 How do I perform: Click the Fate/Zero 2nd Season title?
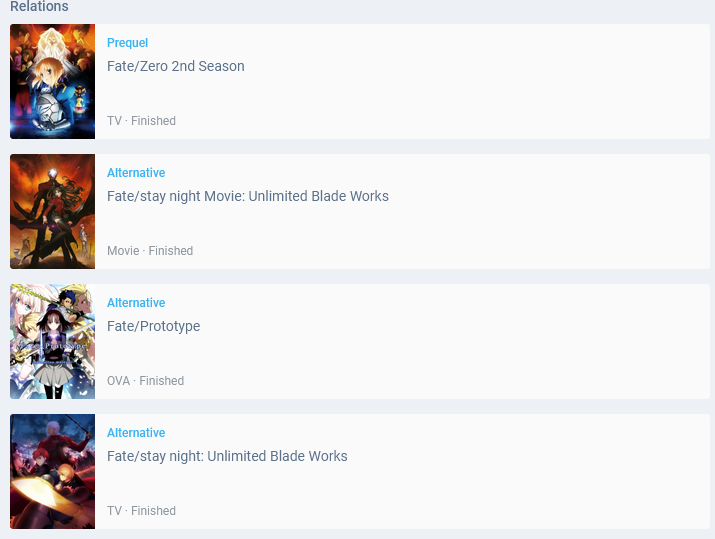coord(176,66)
